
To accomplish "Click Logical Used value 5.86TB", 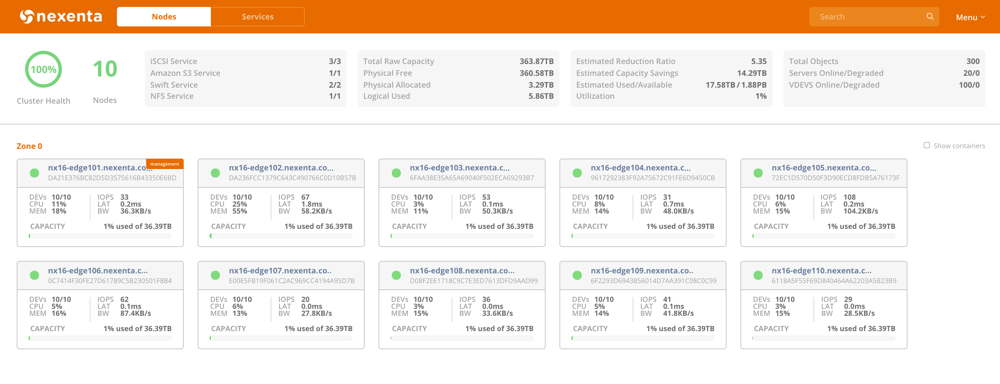I will coord(541,96).
